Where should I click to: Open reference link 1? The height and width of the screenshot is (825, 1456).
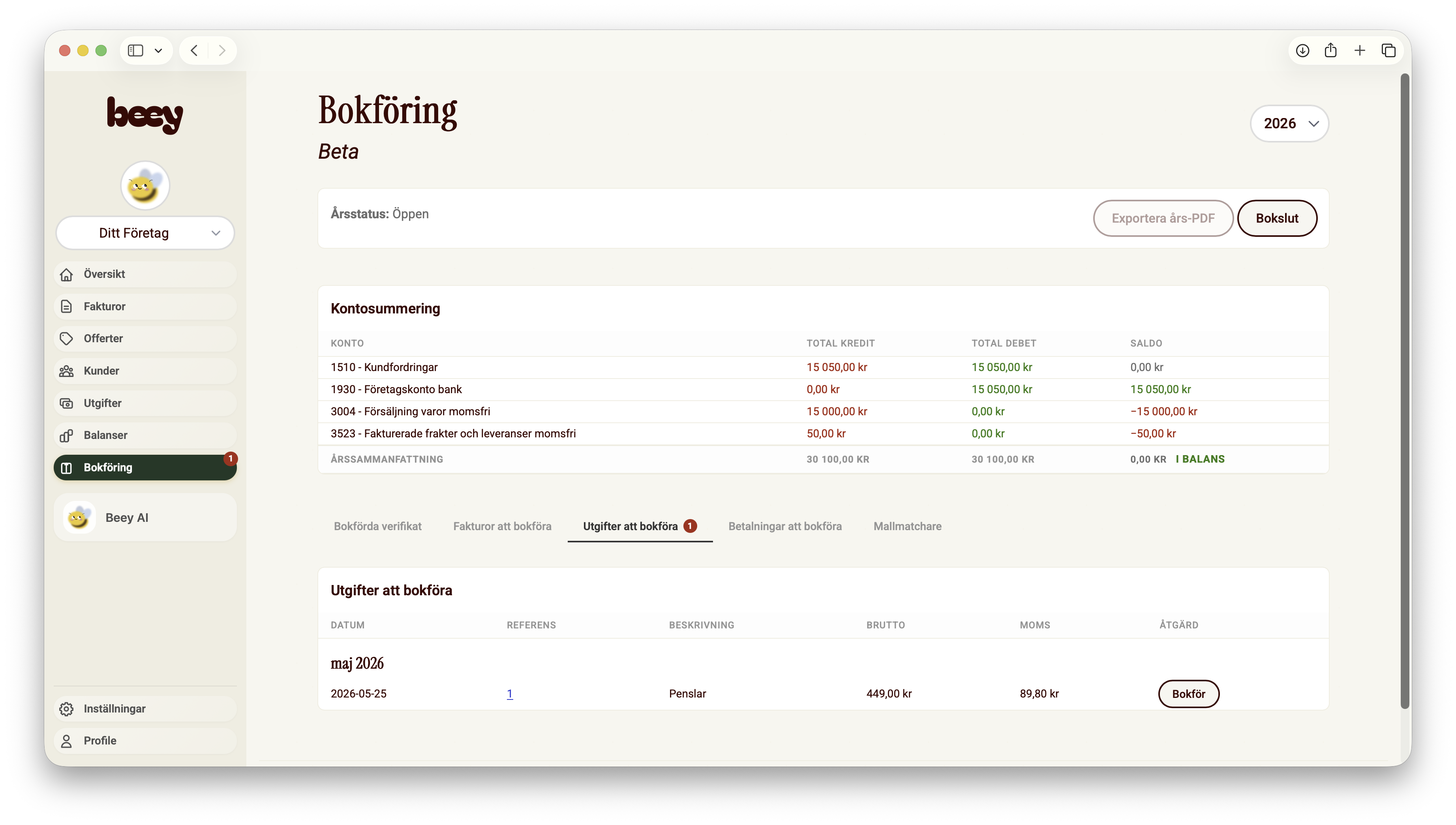point(509,694)
